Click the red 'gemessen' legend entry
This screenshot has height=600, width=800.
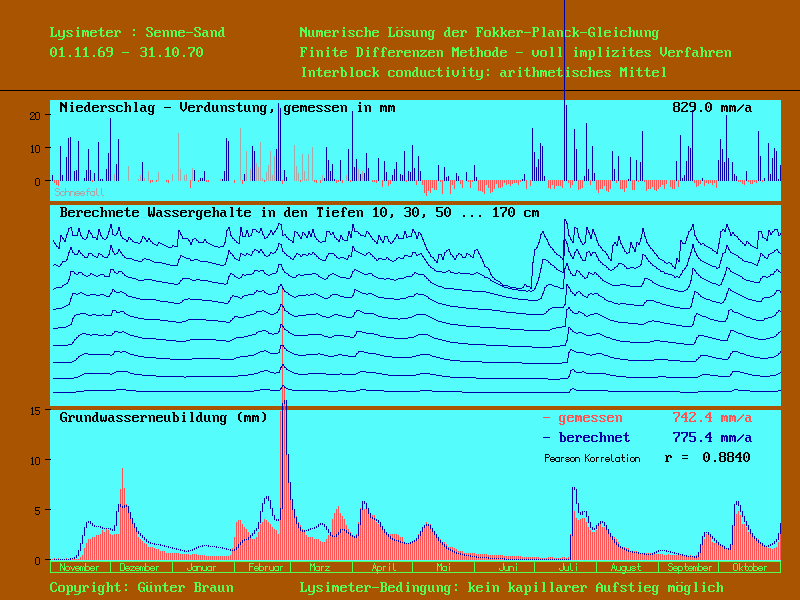(583, 418)
